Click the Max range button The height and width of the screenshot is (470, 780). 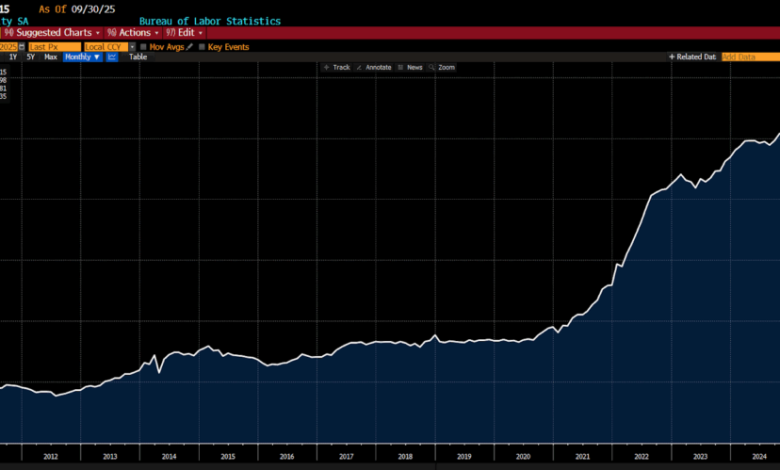click(51, 57)
